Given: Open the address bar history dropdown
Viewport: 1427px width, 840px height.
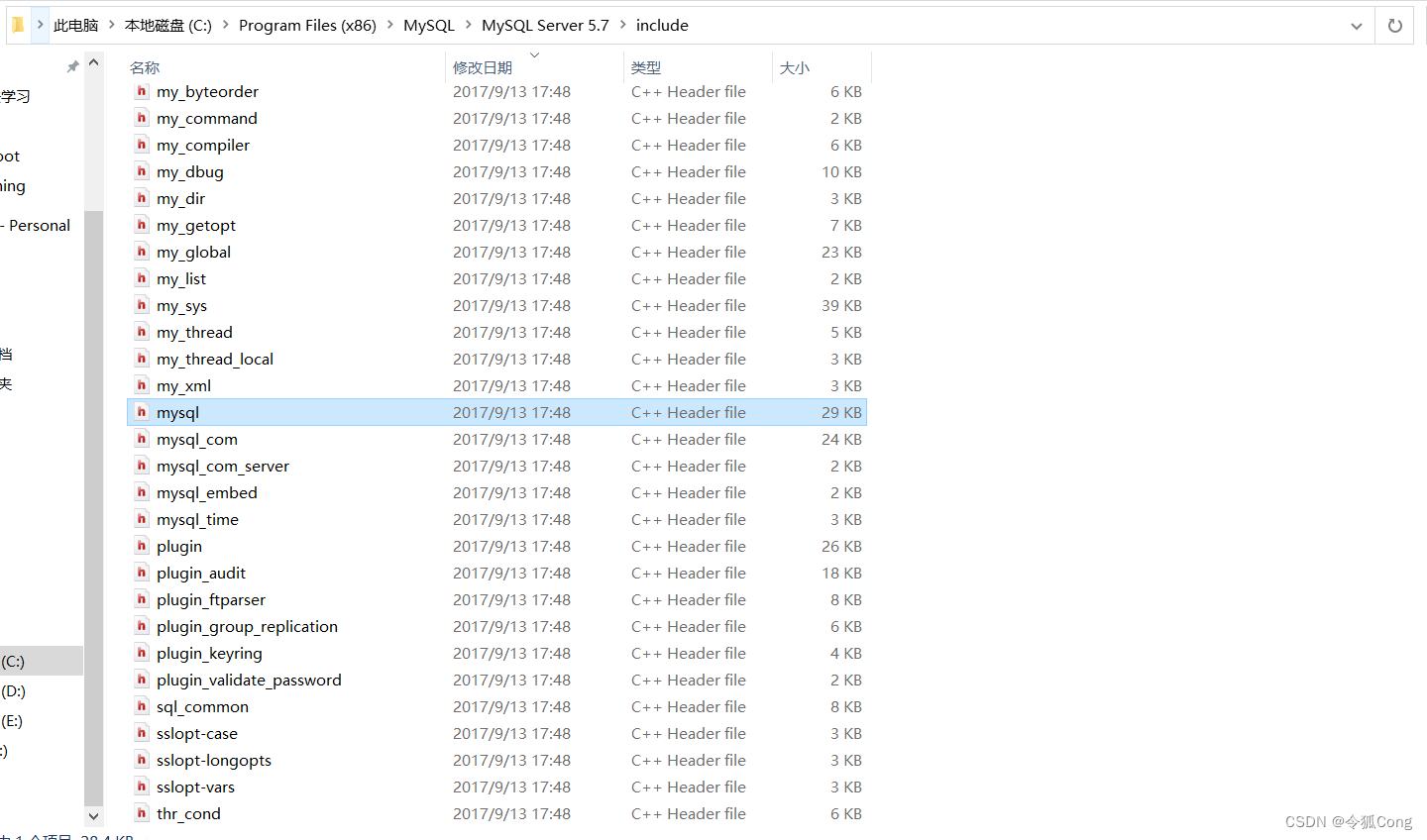Looking at the screenshot, I should click(1356, 25).
